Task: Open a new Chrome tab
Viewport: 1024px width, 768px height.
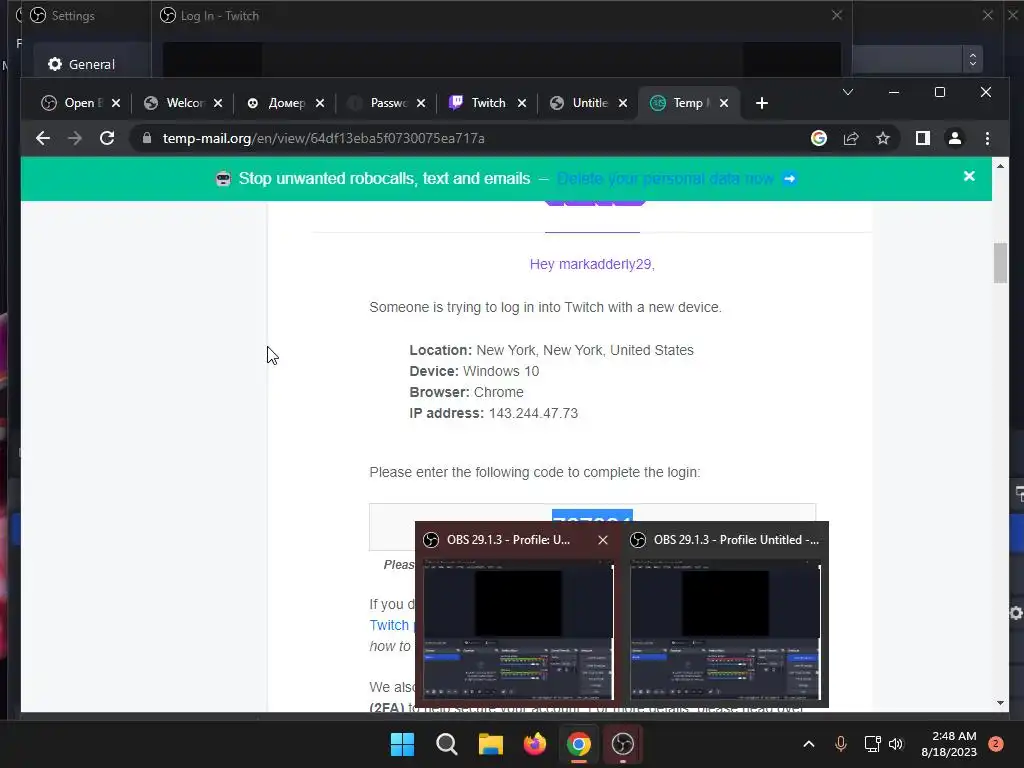Action: point(761,103)
